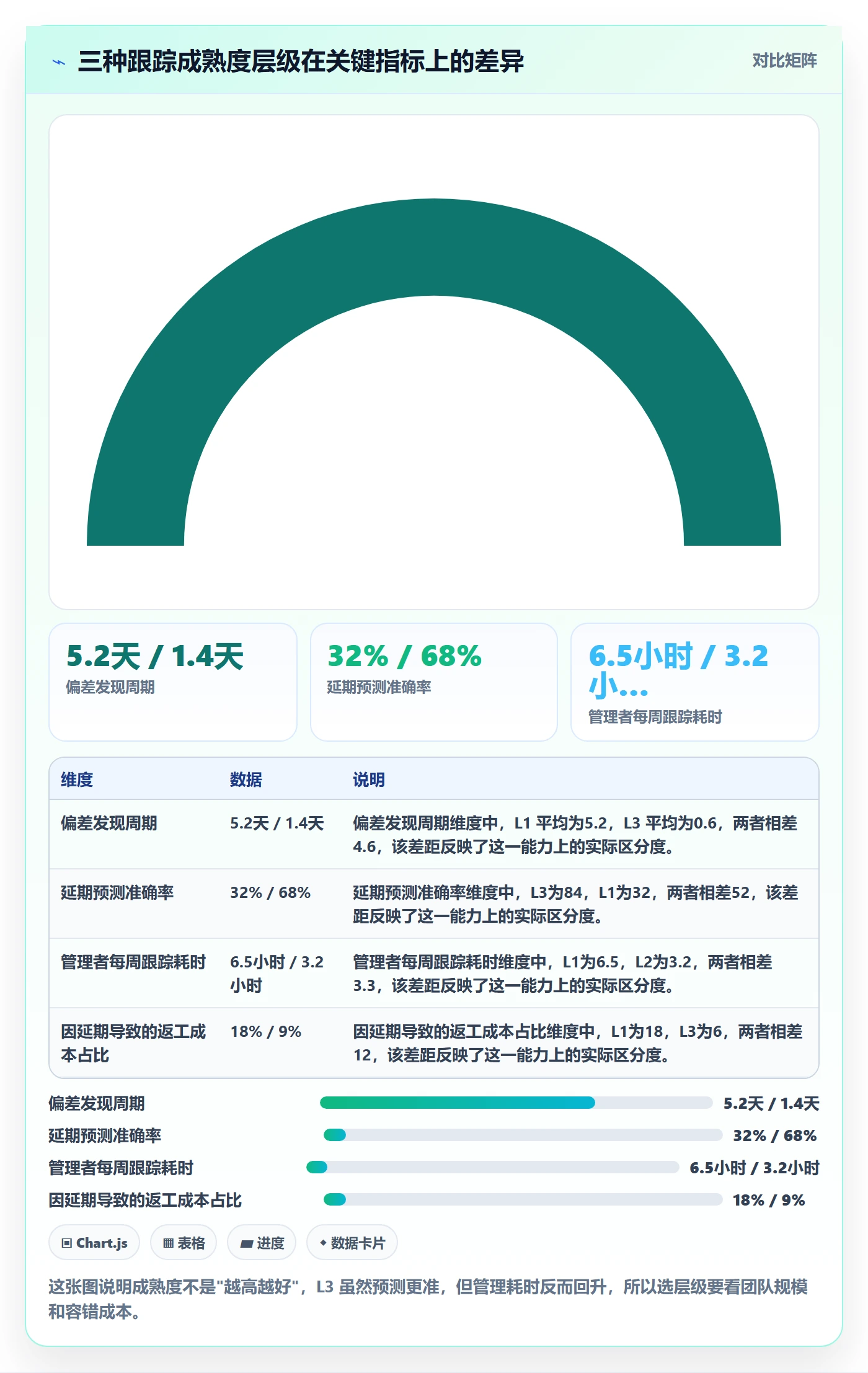
Task: Click the 维度 column header
Action: pyautogui.click(x=77, y=780)
